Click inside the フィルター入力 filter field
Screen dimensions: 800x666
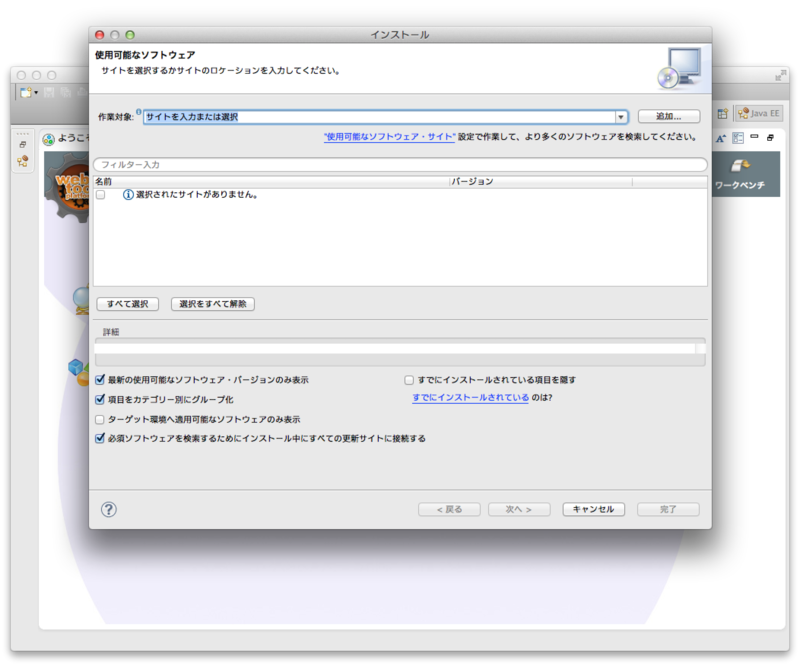[x=300, y=164]
